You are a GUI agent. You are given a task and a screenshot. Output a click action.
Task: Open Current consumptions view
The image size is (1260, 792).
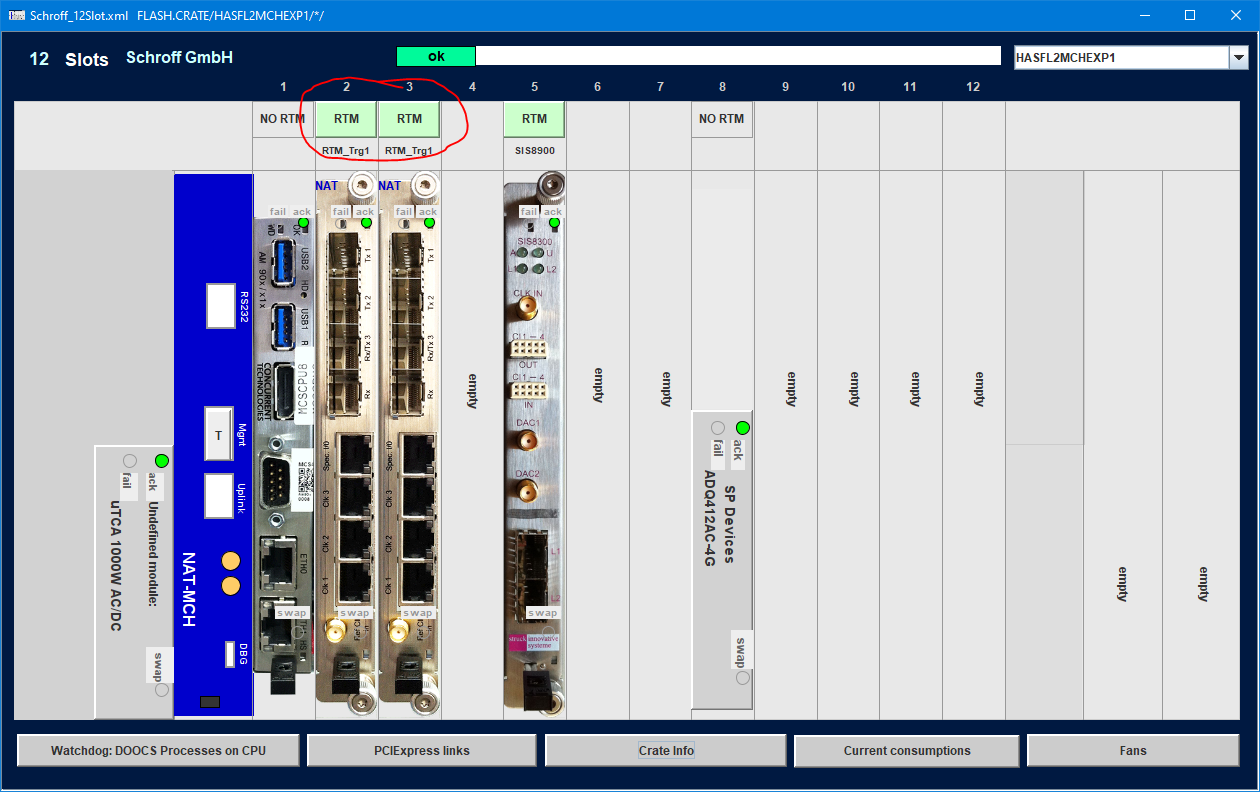907,751
